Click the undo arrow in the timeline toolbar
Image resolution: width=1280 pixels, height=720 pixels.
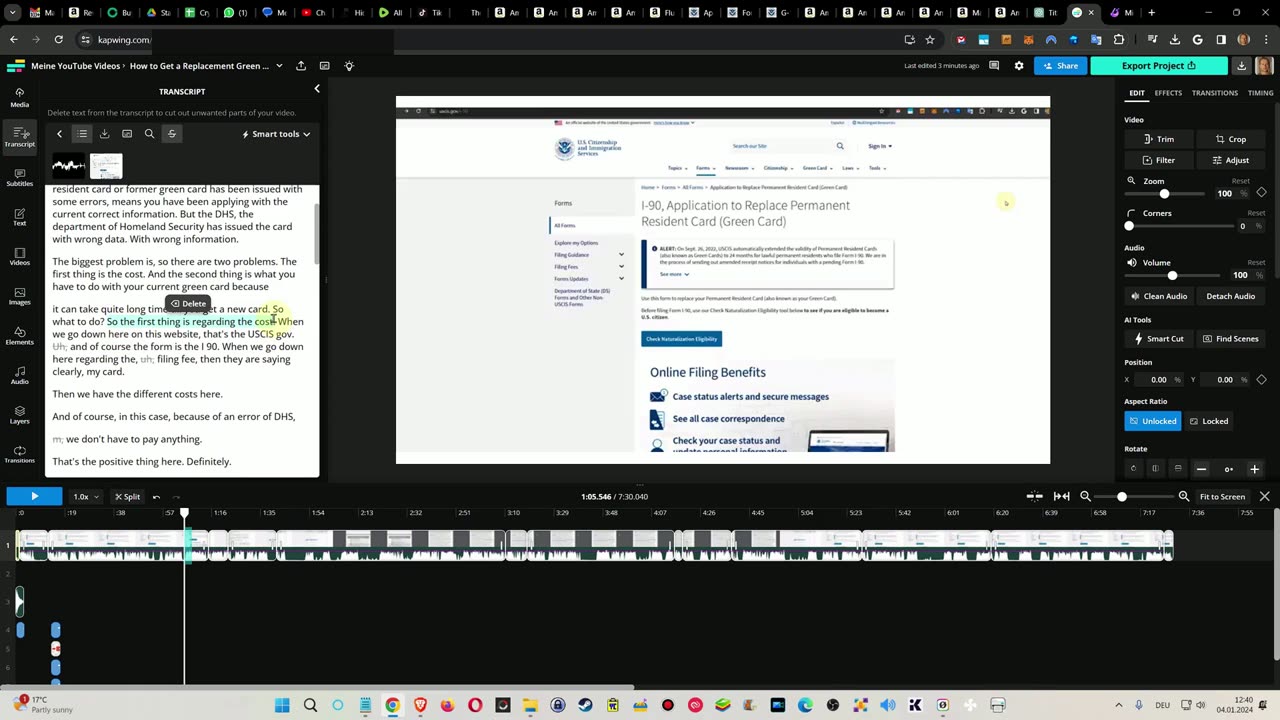[x=156, y=497]
